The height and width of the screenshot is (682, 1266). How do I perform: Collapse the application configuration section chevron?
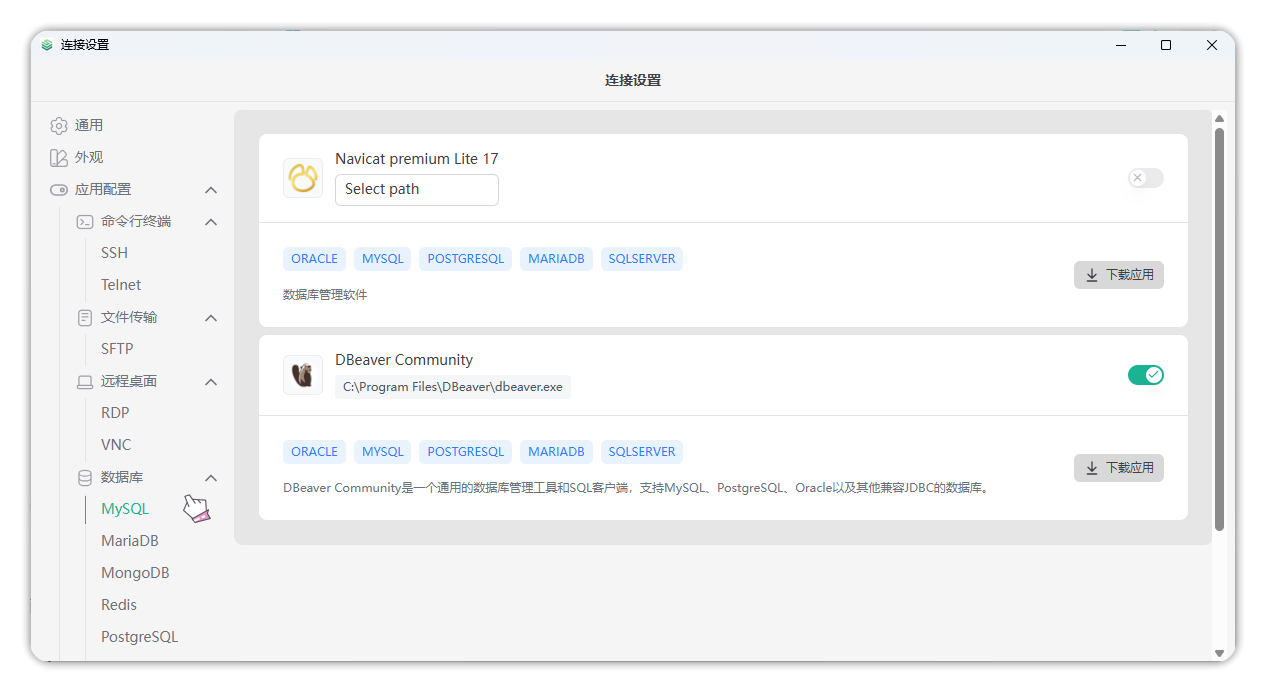click(x=211, y=190)
